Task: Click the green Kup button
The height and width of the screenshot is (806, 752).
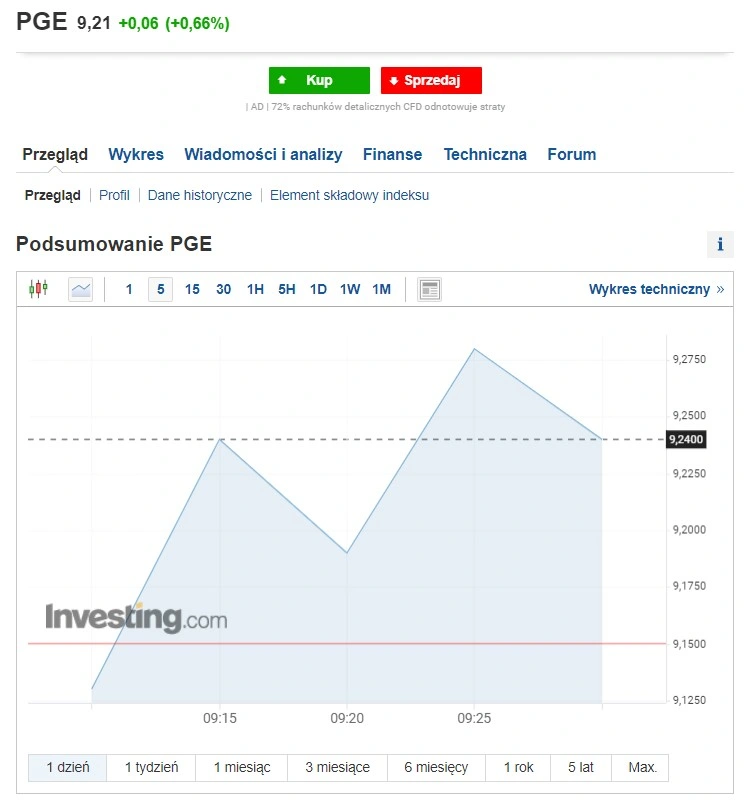Action: (x=319, y=80)
